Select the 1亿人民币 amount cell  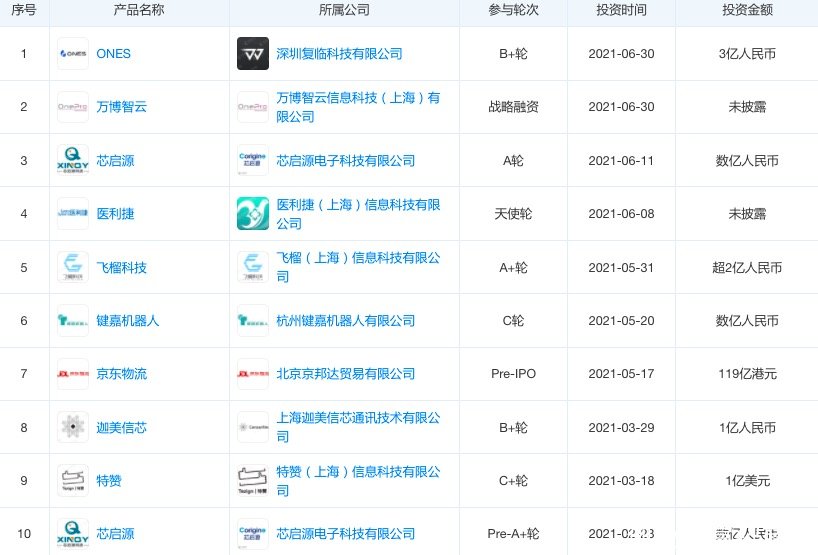[x=747, y=427]
